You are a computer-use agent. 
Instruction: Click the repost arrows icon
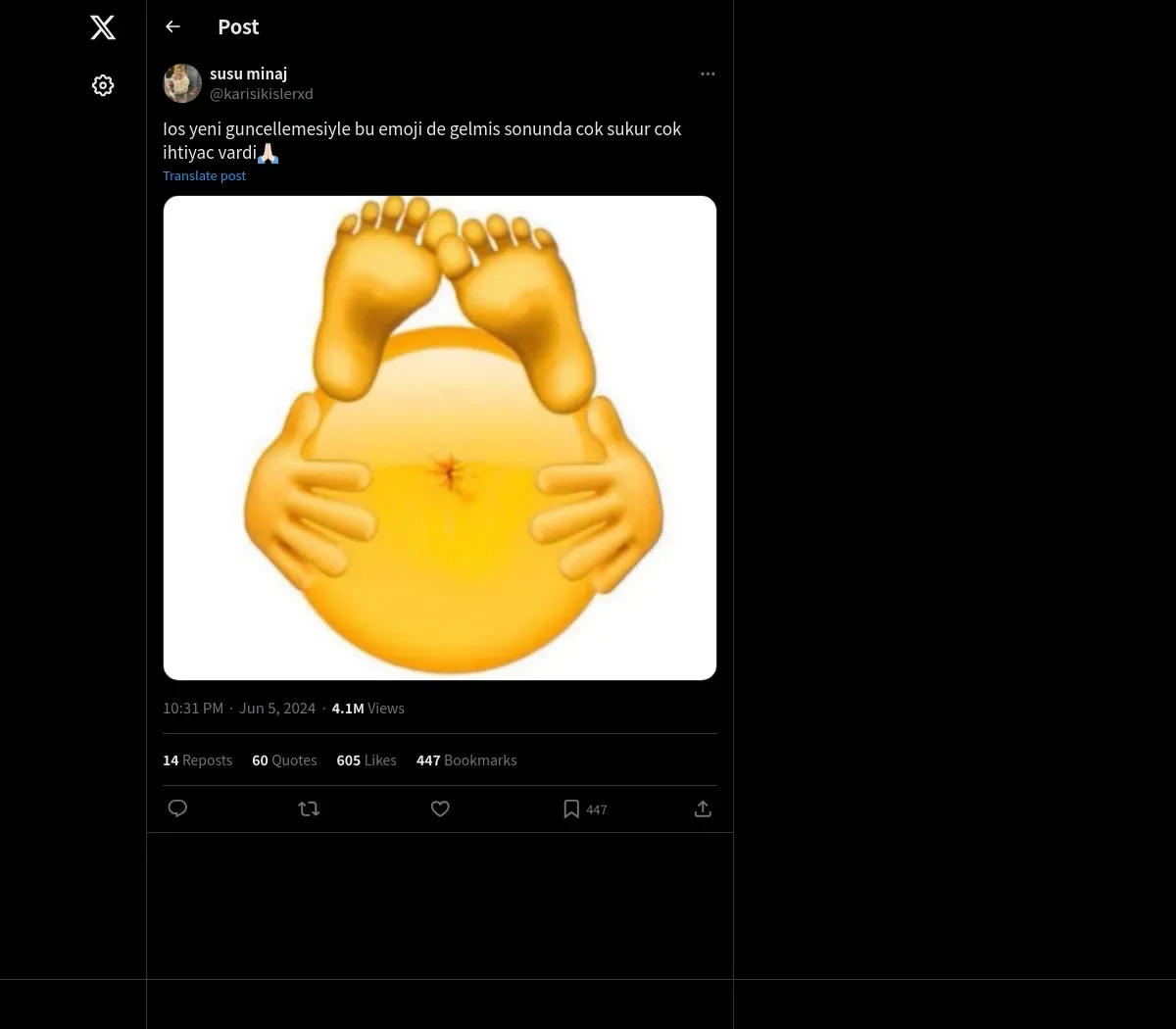309,808
